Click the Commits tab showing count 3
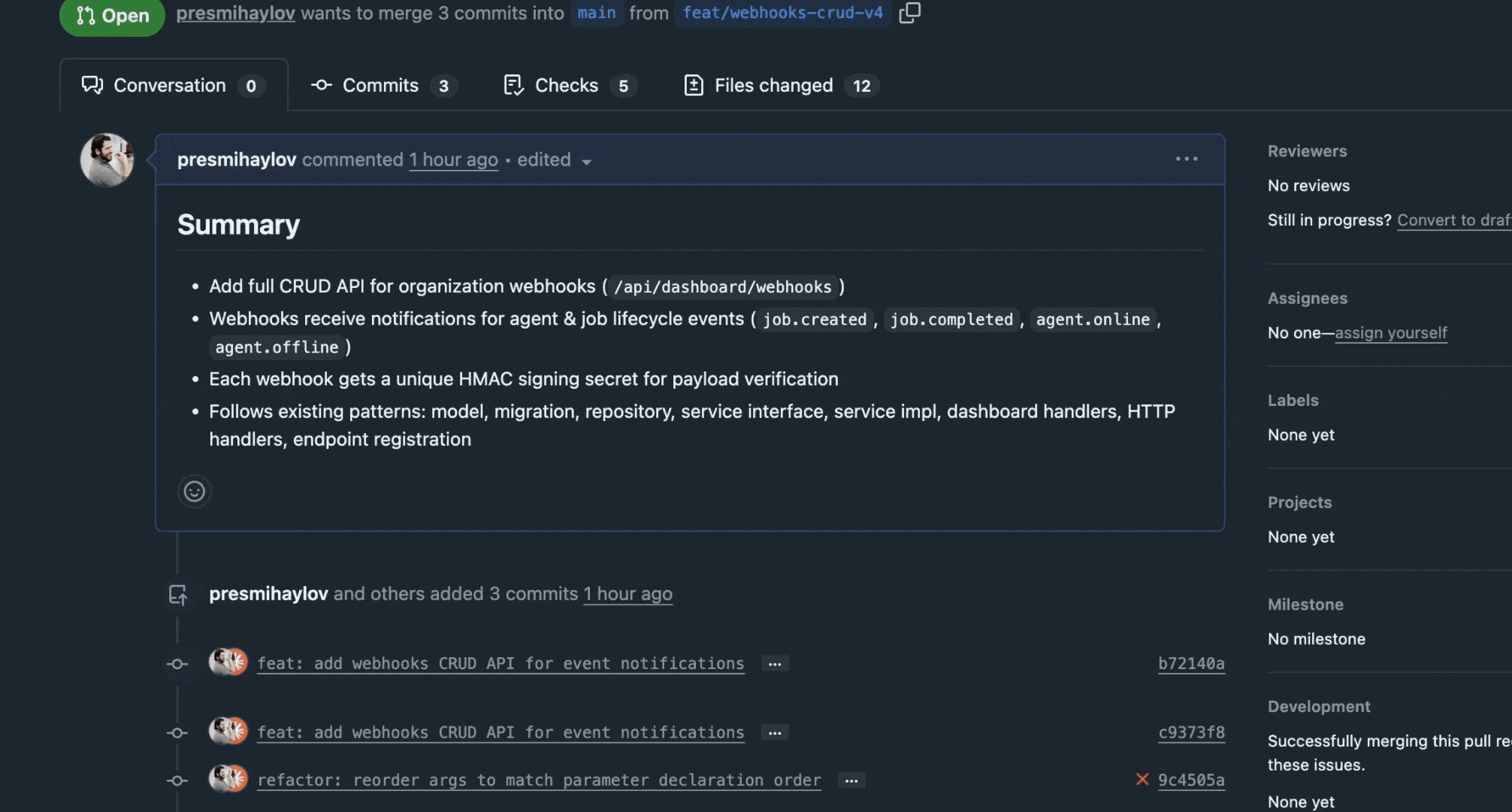 click(379, 85)
